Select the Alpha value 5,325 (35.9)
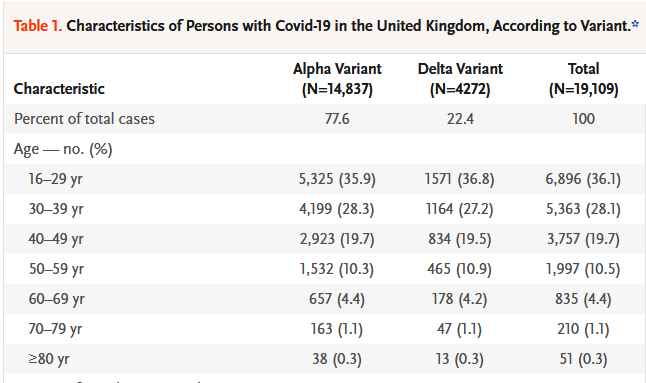This screenshot has height=383, width=646. click(337, 179)
